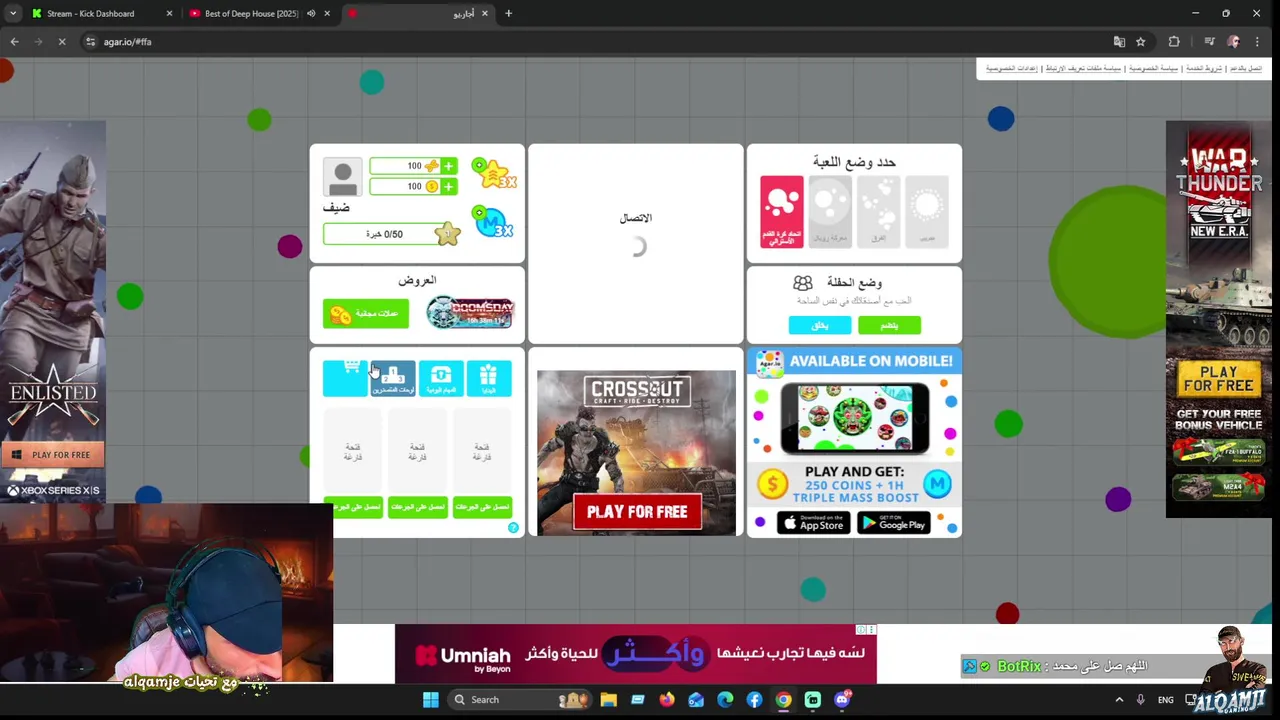Click the 0/50 experience progress bar
This screenshot has height=720, width=1280.
[384, 234]
